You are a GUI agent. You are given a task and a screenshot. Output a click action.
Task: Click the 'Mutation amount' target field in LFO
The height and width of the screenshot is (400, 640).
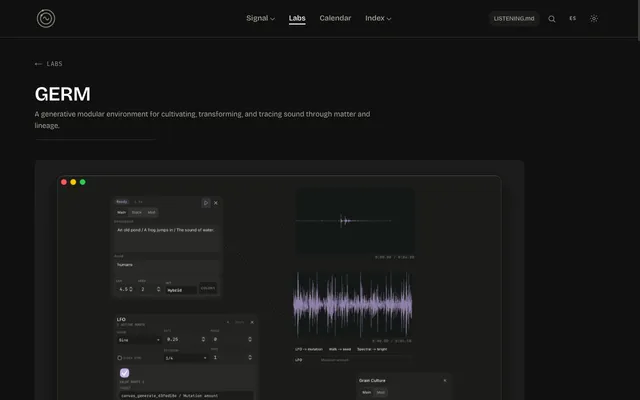186,396
